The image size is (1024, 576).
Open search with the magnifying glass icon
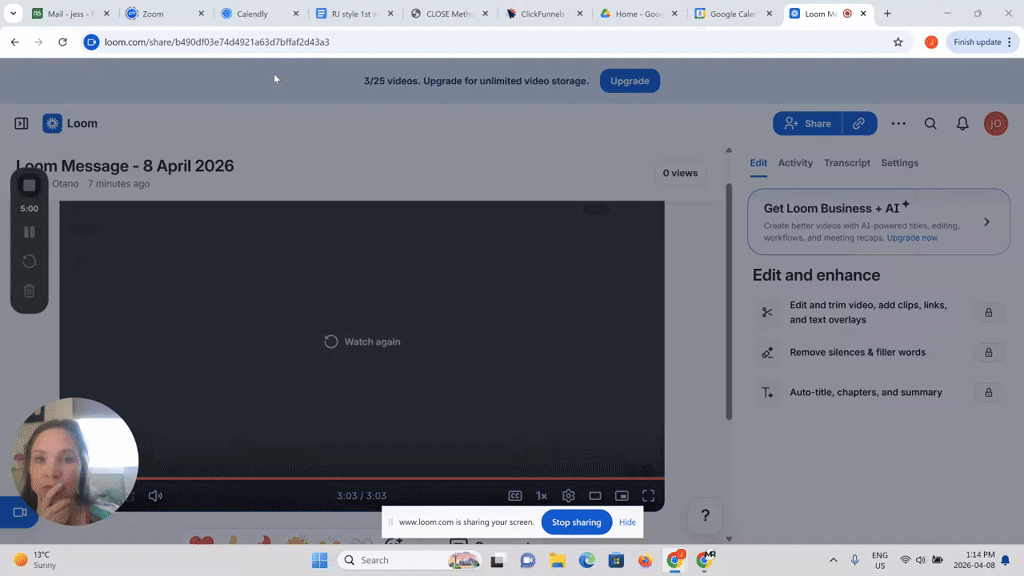(x=930, y=123)
